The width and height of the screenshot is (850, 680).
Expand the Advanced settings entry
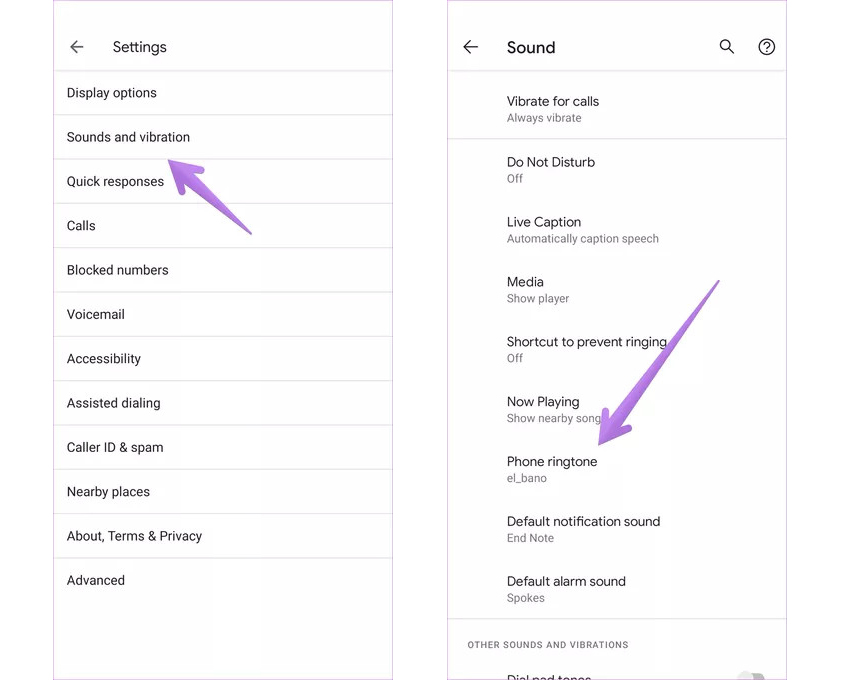96,580
